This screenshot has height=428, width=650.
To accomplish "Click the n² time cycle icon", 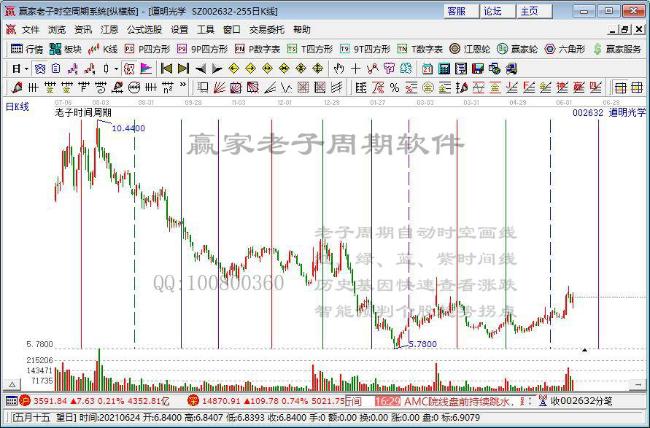I will (167, 88).
